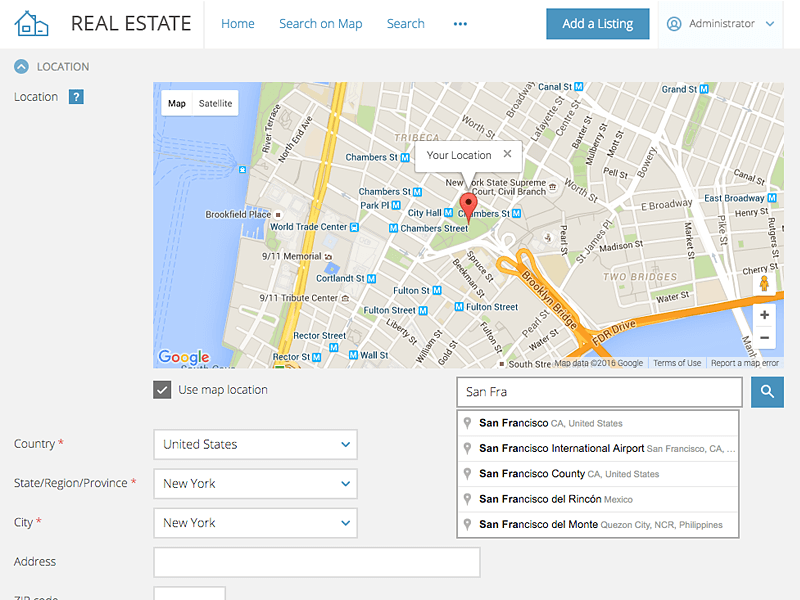Click pin icon beside San Francisco County
The image size is (800, 600).
pos(467,474)
